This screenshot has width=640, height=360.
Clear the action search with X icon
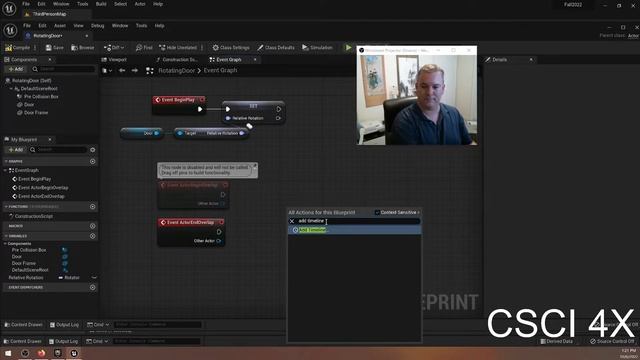(x=292, y=221)
